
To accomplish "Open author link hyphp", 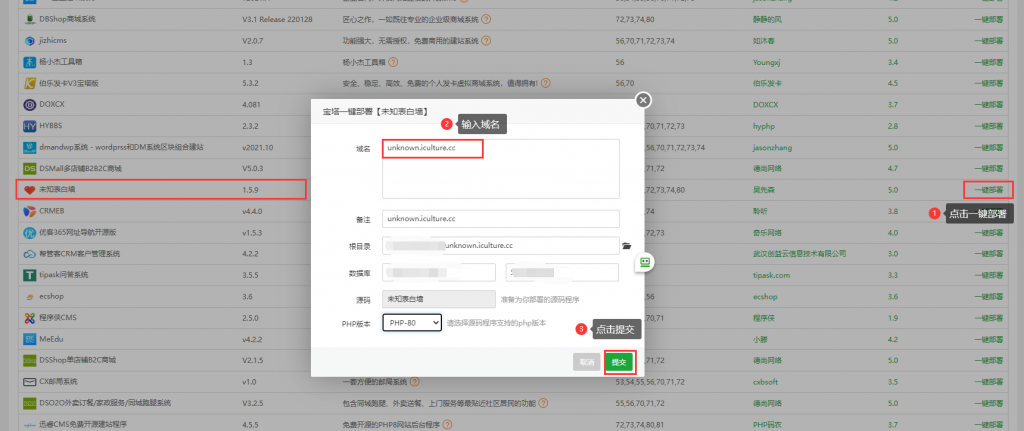I will tap(763, 125).
